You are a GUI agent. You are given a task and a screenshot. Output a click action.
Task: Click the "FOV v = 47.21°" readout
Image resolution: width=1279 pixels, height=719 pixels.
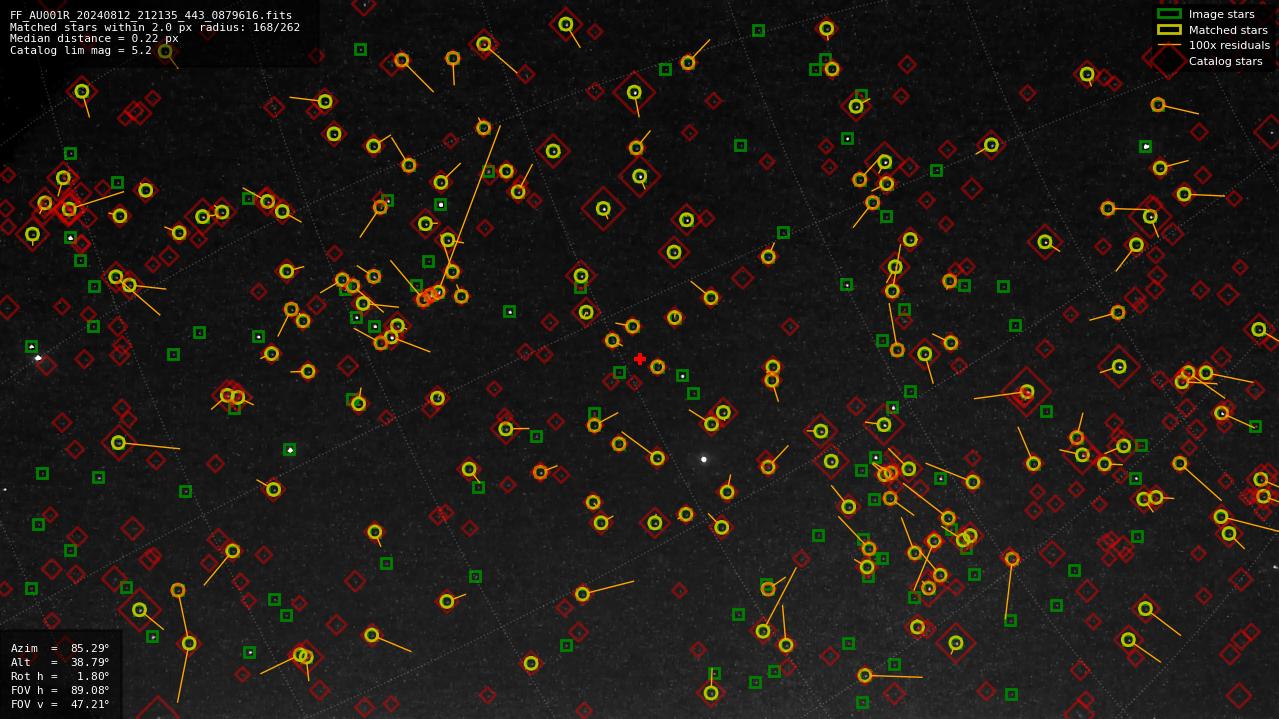[x=60, y=704]
